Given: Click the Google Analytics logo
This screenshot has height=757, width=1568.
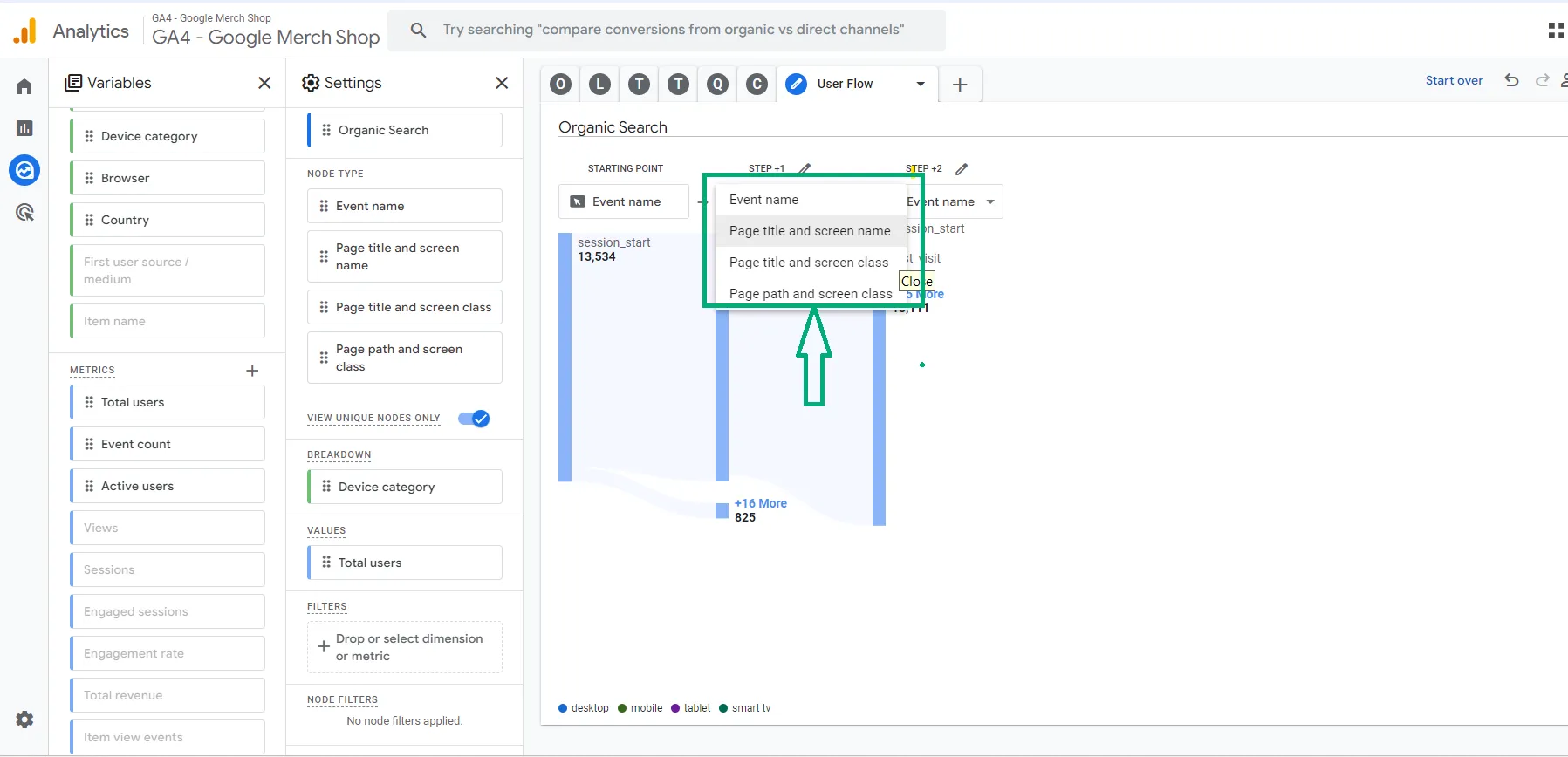Looking at the screenshot, I should click(25, 31).
